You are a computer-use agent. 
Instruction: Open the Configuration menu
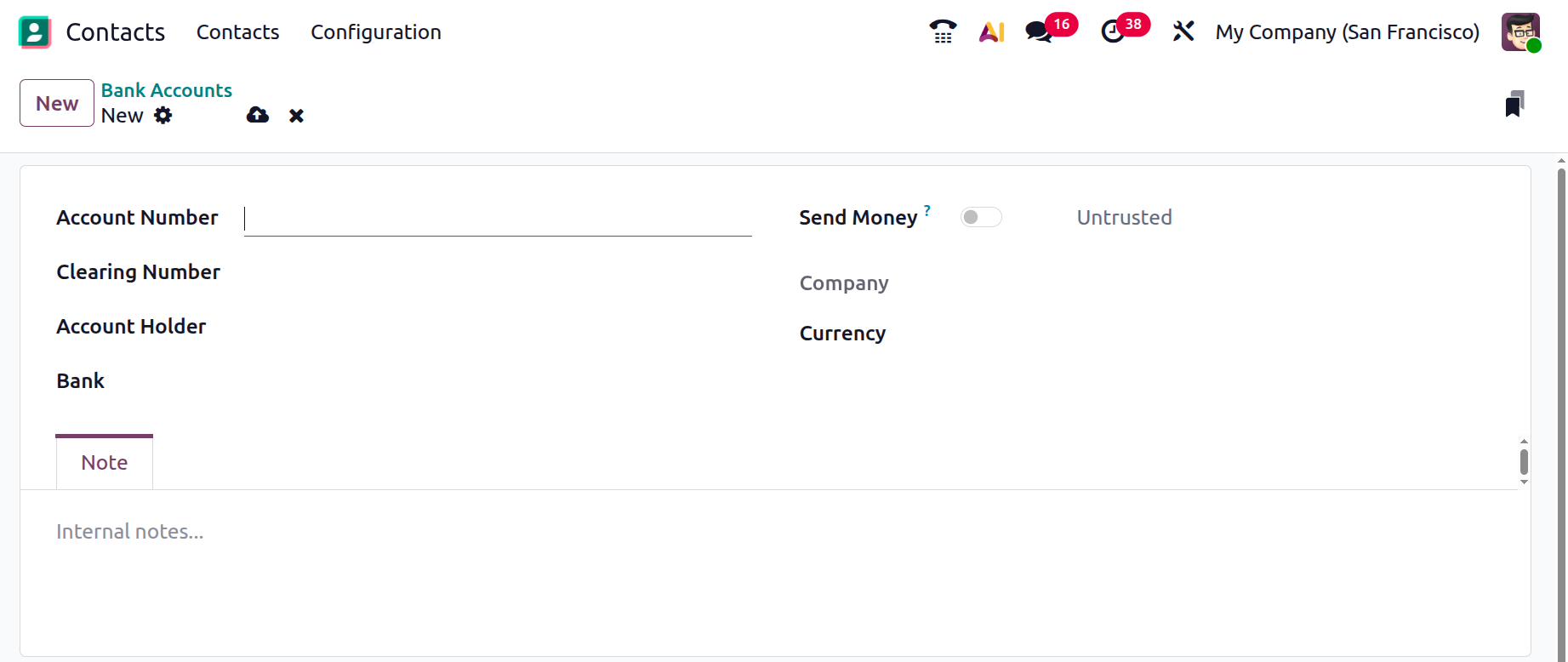[375, 32]
